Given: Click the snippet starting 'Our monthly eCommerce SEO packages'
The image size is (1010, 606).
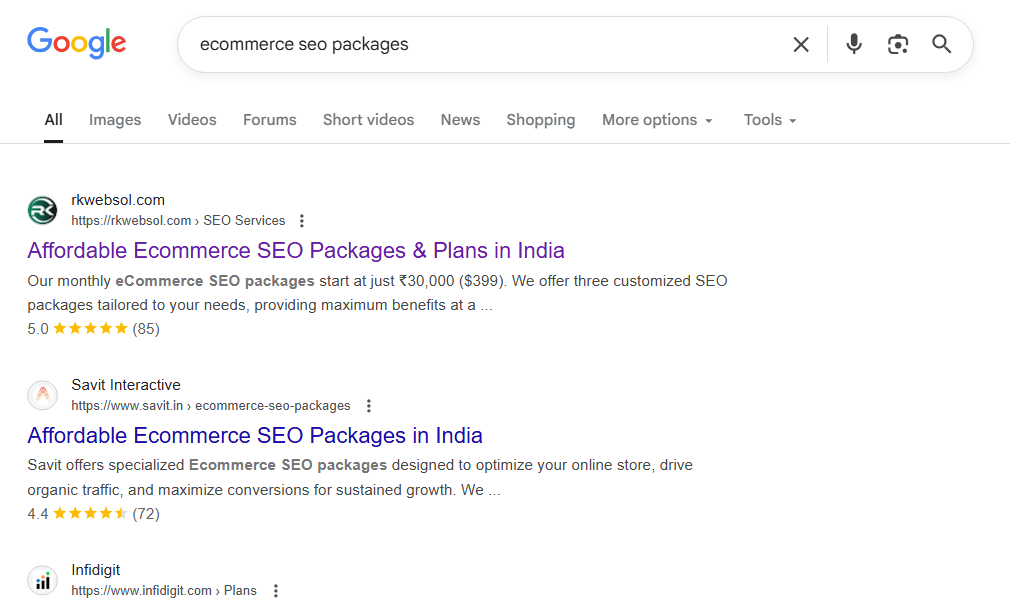Looking at the screenshot, I should (377, 293).
